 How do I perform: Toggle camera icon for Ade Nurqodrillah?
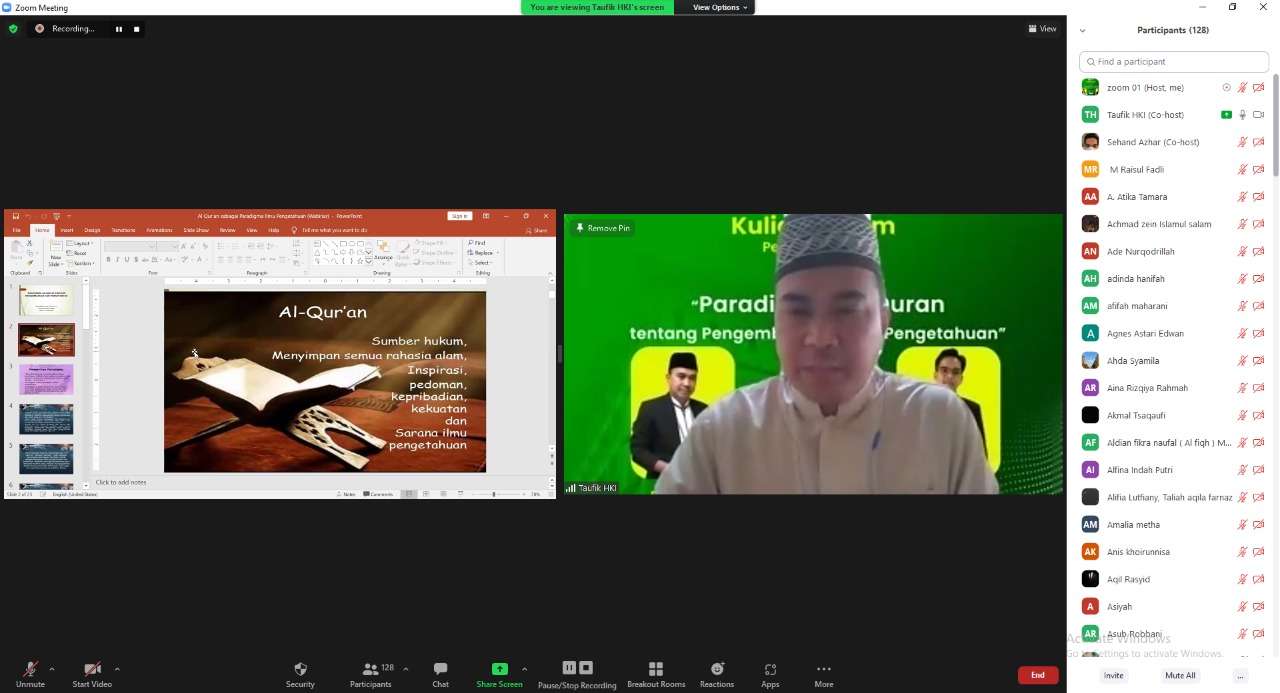point(1259,252)
